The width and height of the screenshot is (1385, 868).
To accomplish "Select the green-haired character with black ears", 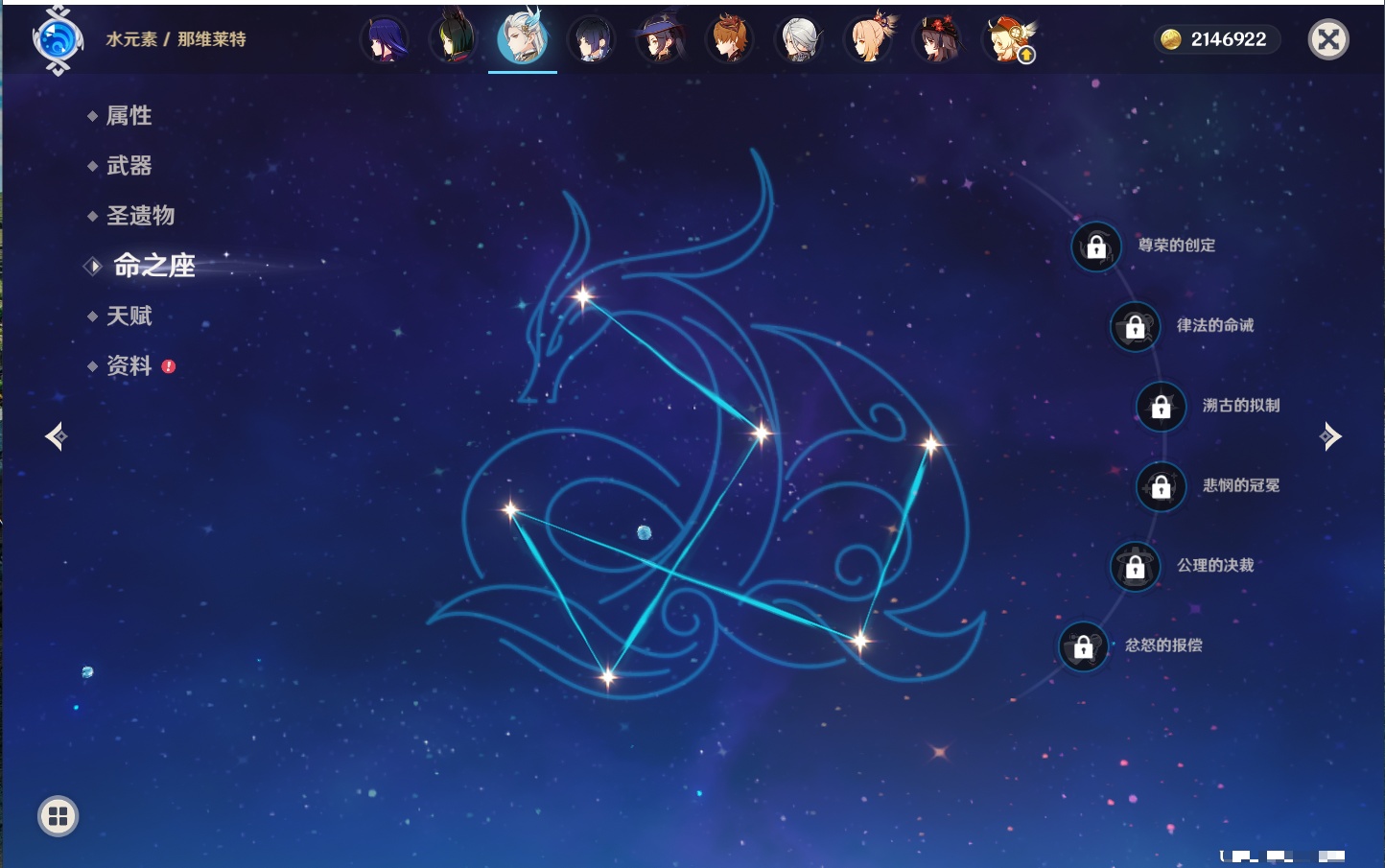I will [454, 38].
